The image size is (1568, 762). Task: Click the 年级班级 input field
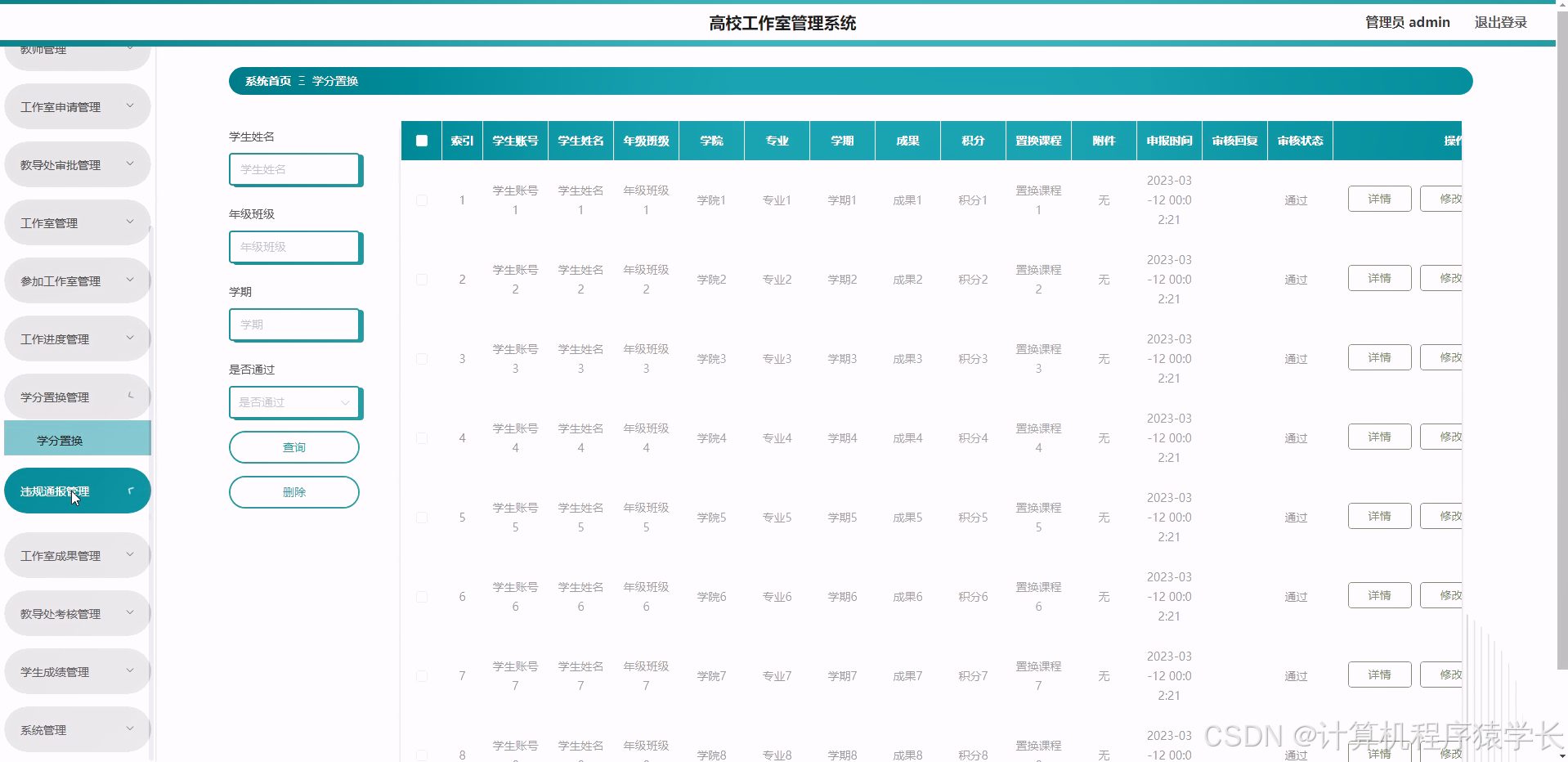[294, 247]
